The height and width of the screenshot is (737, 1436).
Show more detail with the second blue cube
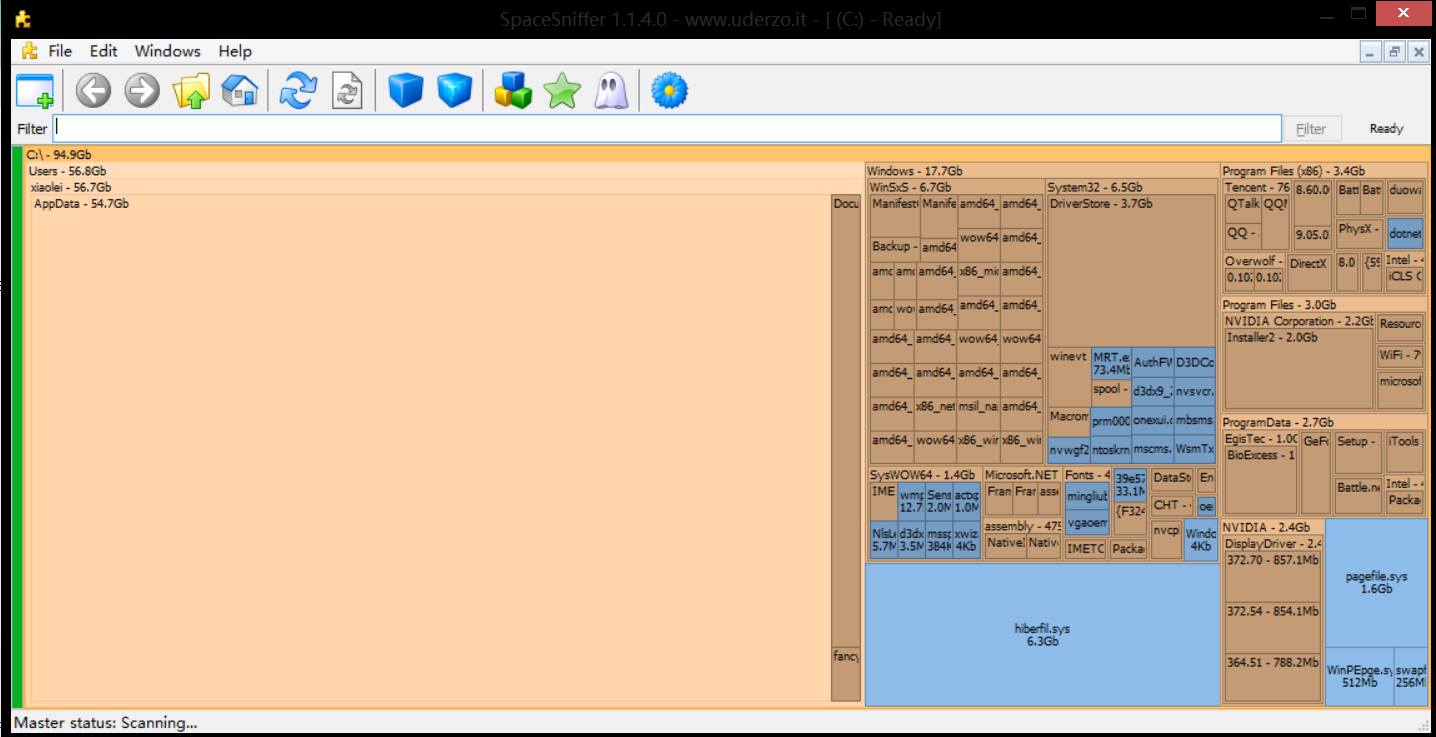click(454, 91)
